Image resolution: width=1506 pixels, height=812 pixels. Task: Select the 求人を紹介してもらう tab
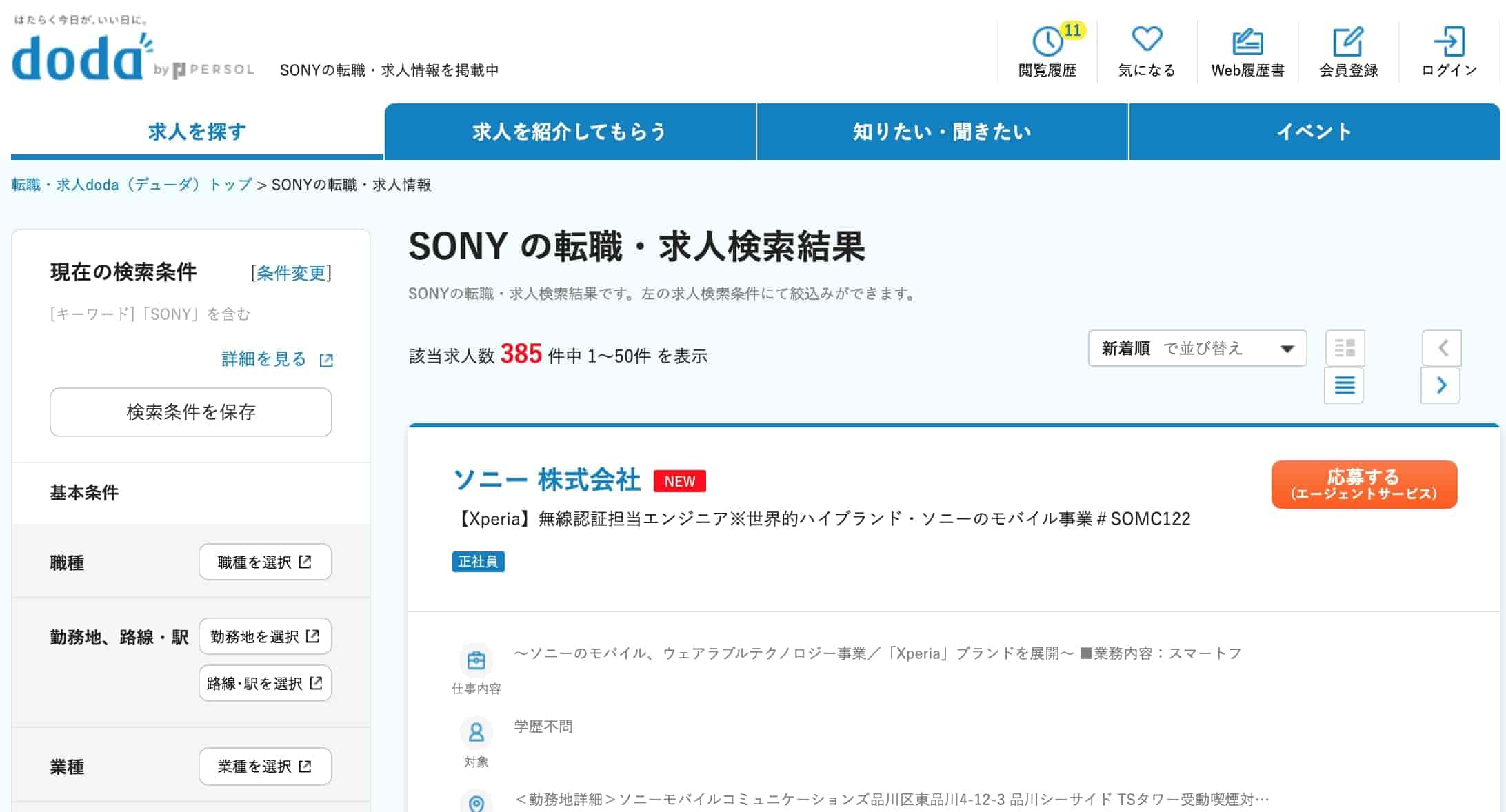coord(570,131)
